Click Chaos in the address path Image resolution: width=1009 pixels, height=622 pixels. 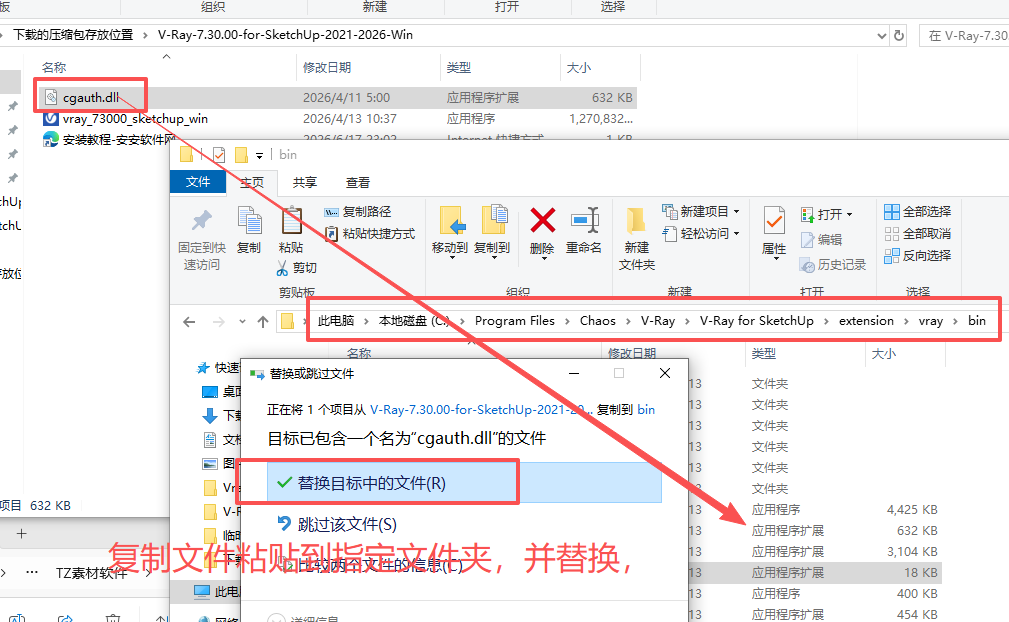click(x=597, y=320)
